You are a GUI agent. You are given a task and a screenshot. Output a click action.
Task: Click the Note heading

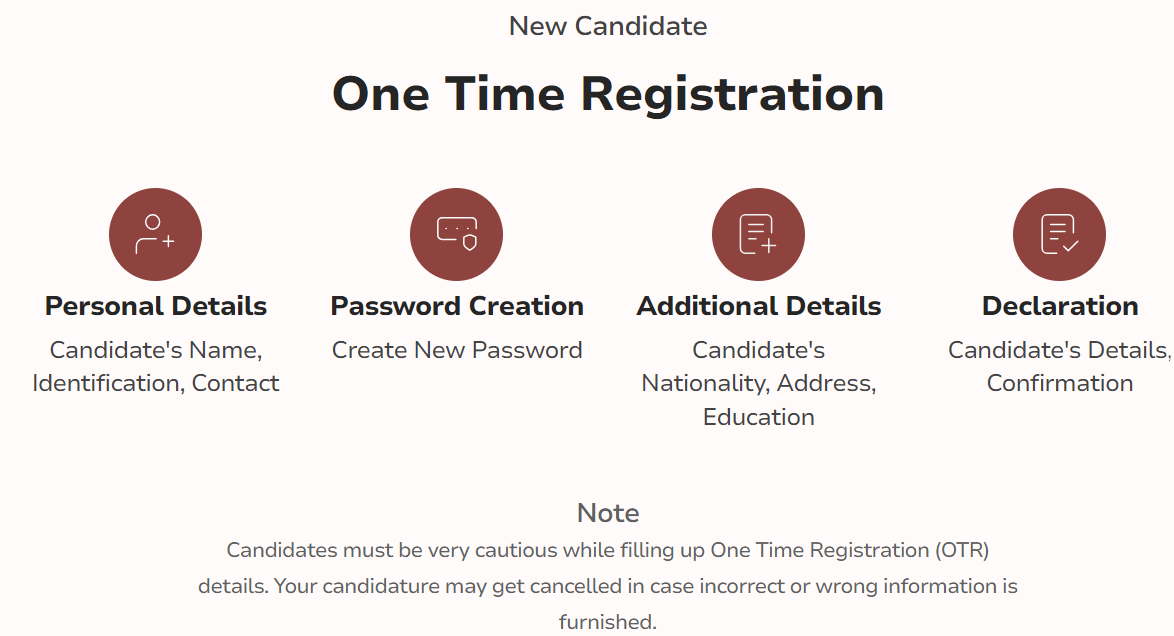tap(608, 513)
